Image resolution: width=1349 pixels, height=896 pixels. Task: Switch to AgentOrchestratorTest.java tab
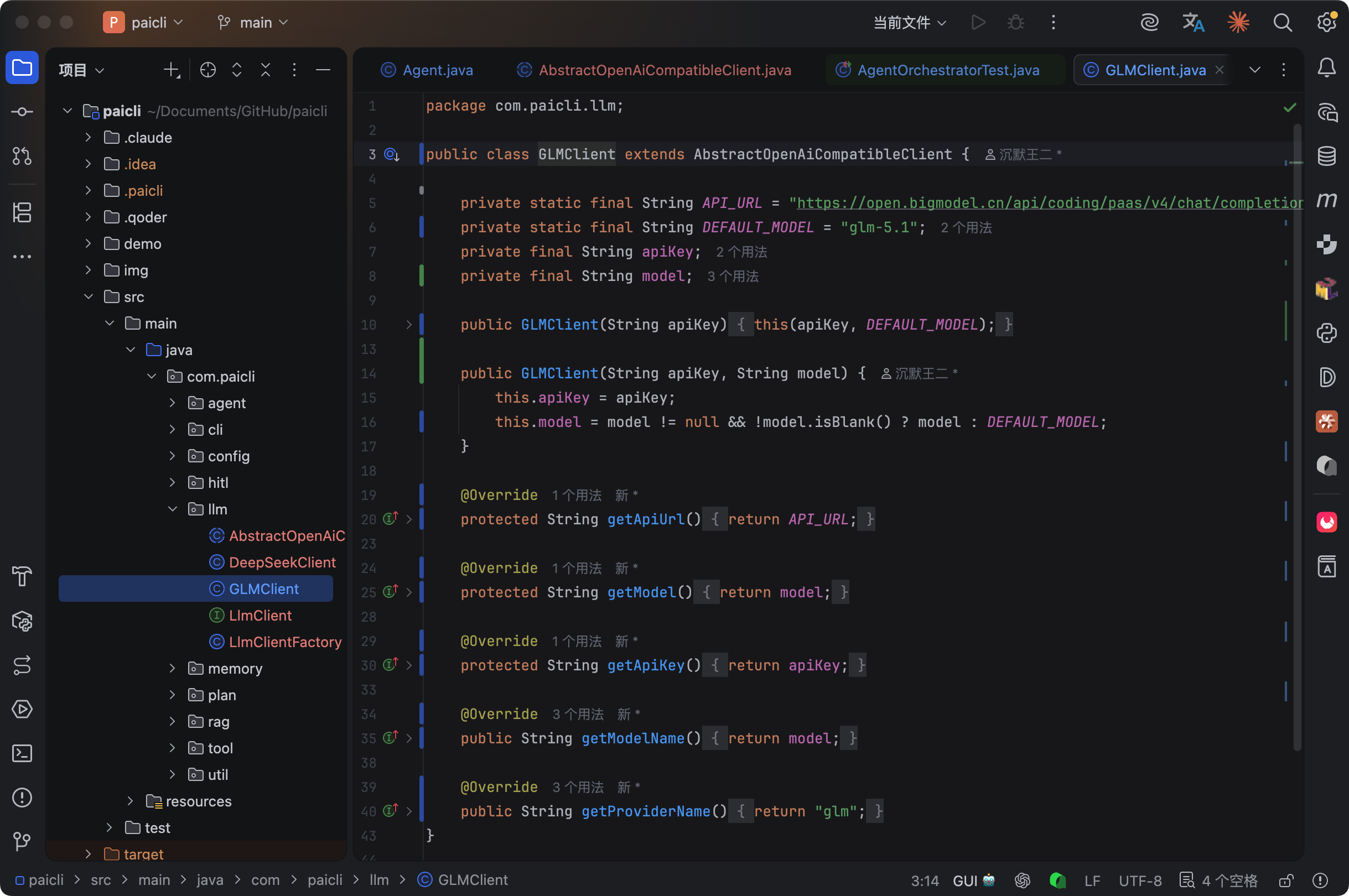pyautogui.click(x=947, y=70)
